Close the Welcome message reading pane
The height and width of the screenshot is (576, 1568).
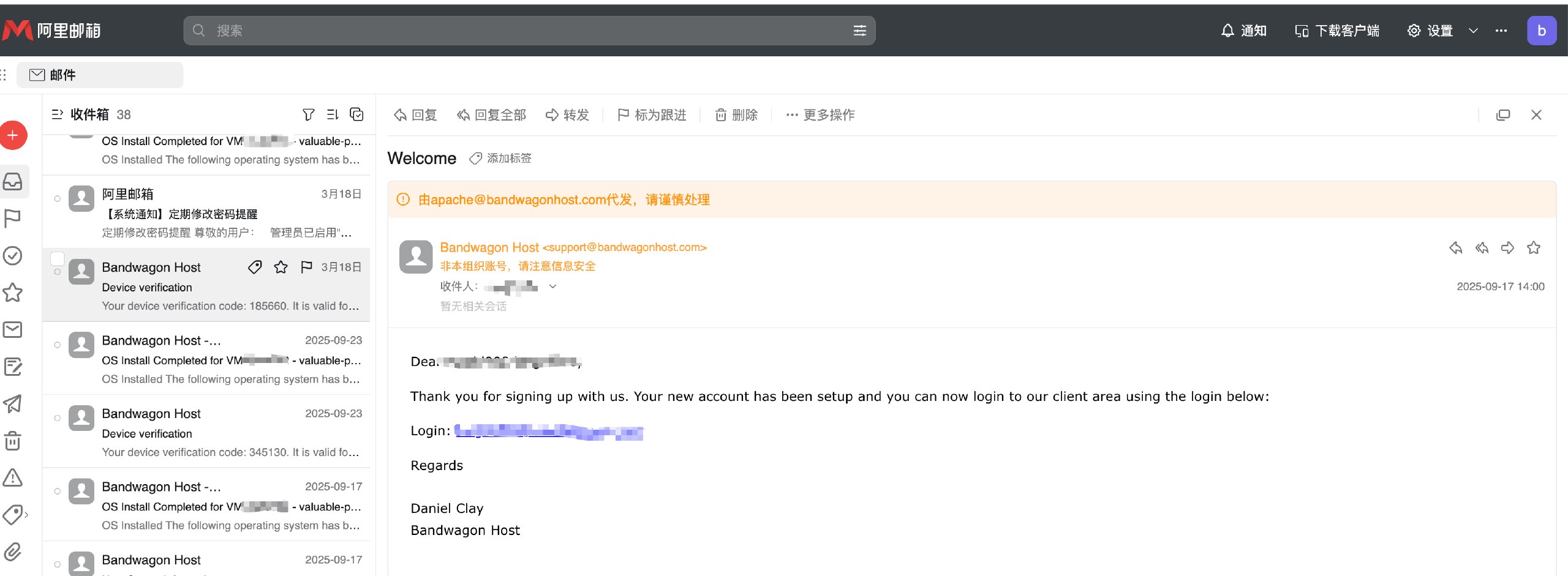(x=1536, y=115)
